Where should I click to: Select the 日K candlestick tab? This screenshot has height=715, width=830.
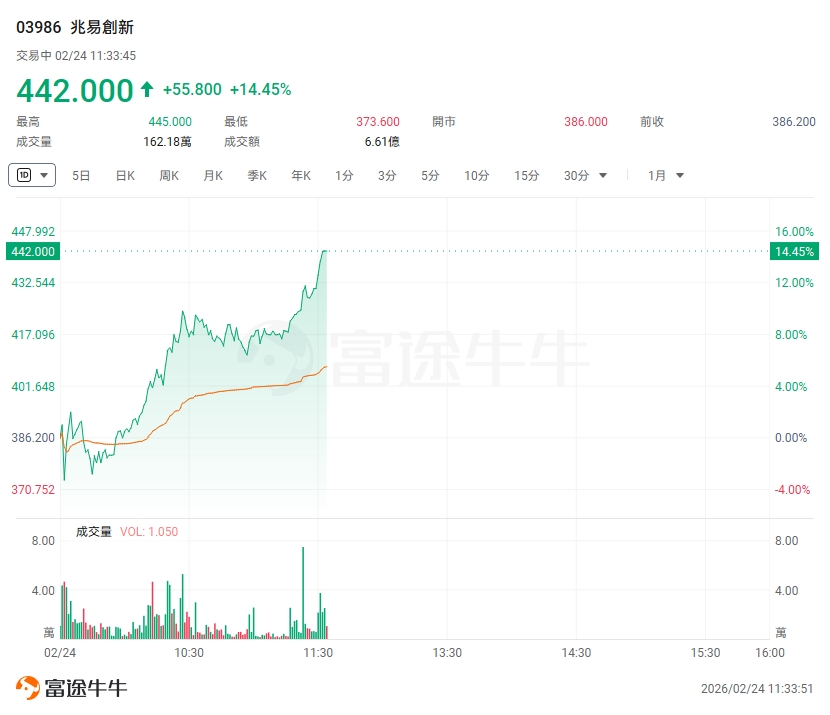(125, 176)
